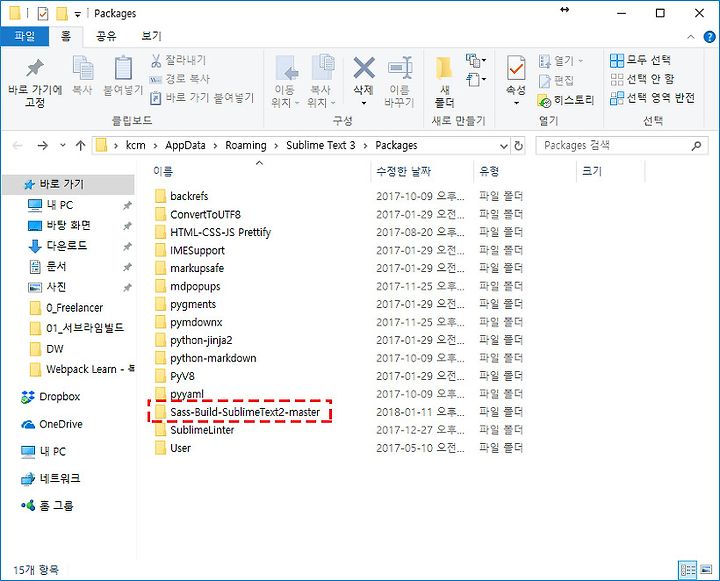The image size is (720, 581).
Task: Click Edit (편집) in ribbon
Action: [x=556, y=80]
